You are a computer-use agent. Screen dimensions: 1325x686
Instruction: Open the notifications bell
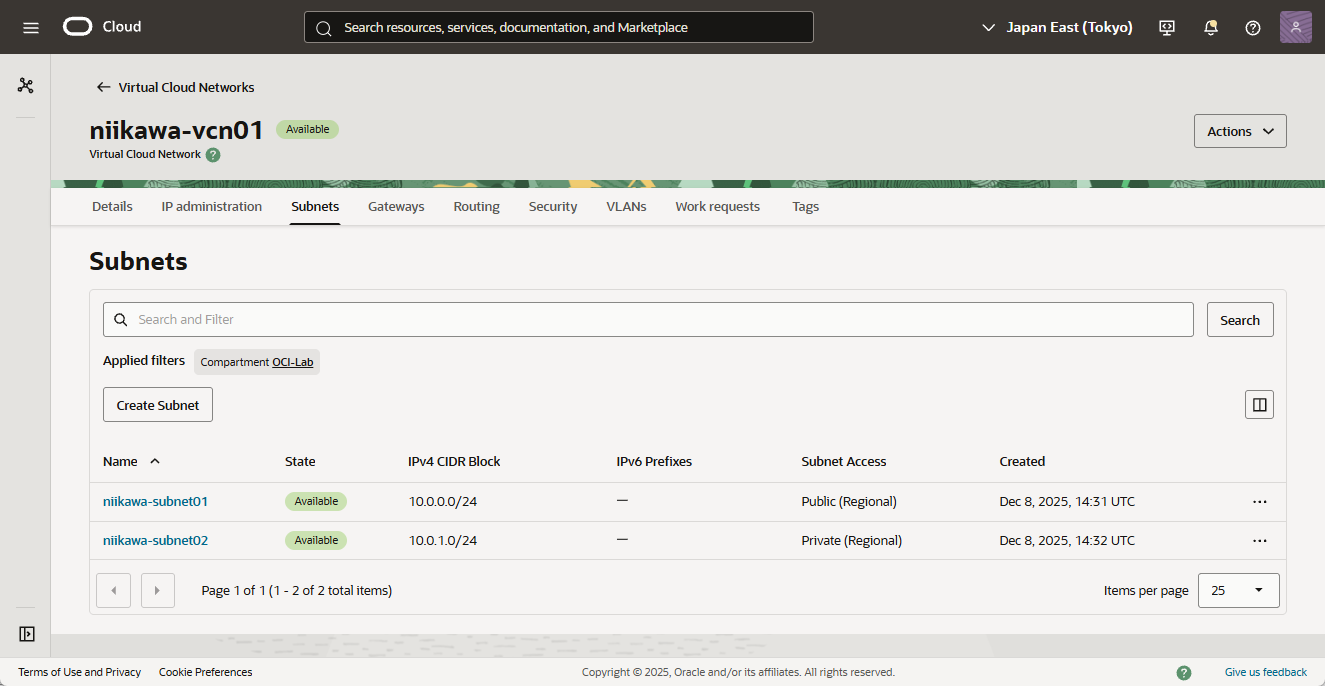pyautogui.click(x=1211, y=27)
